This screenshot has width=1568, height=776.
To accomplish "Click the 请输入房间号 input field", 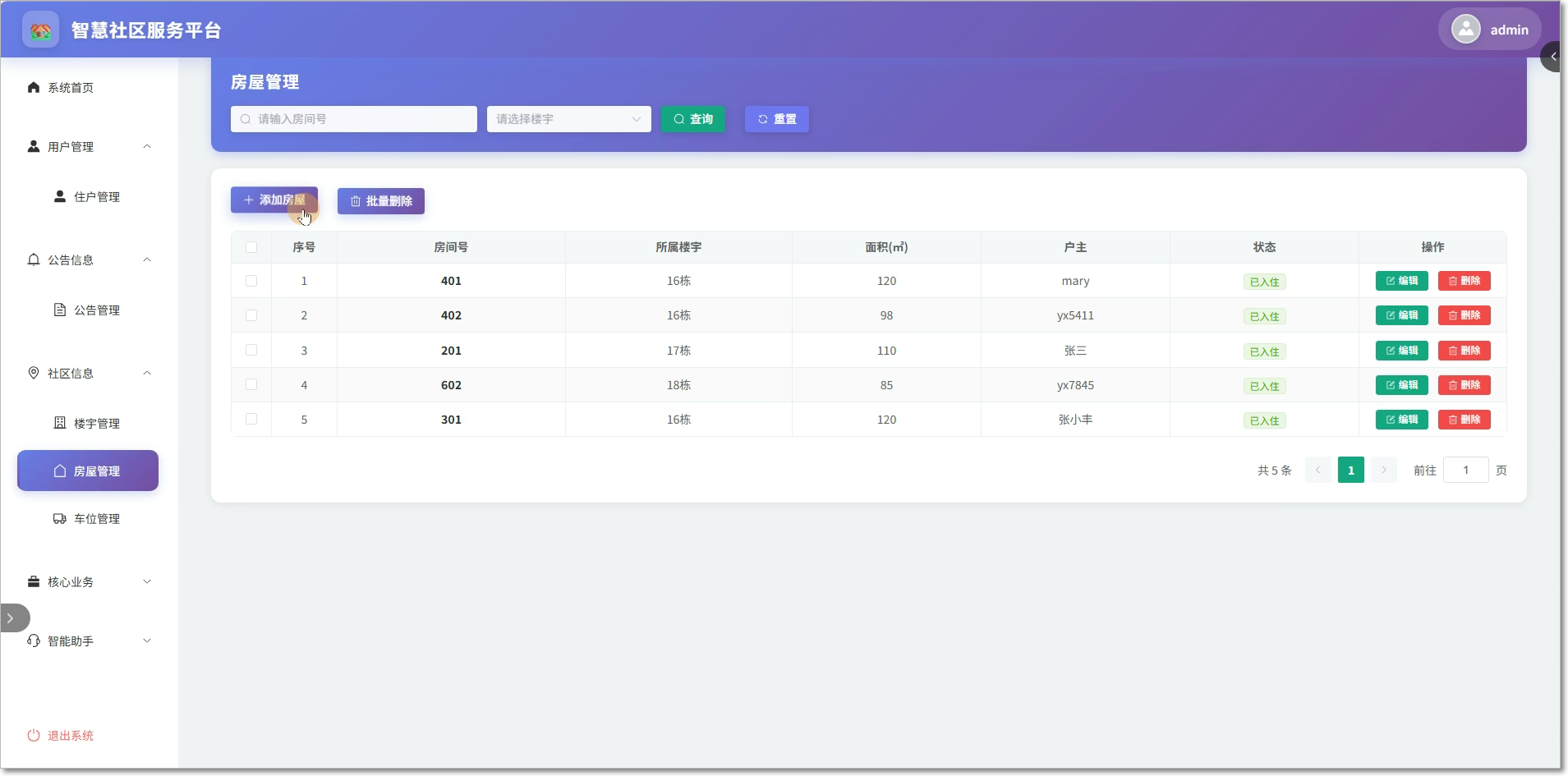I will [x=354, y=119].
